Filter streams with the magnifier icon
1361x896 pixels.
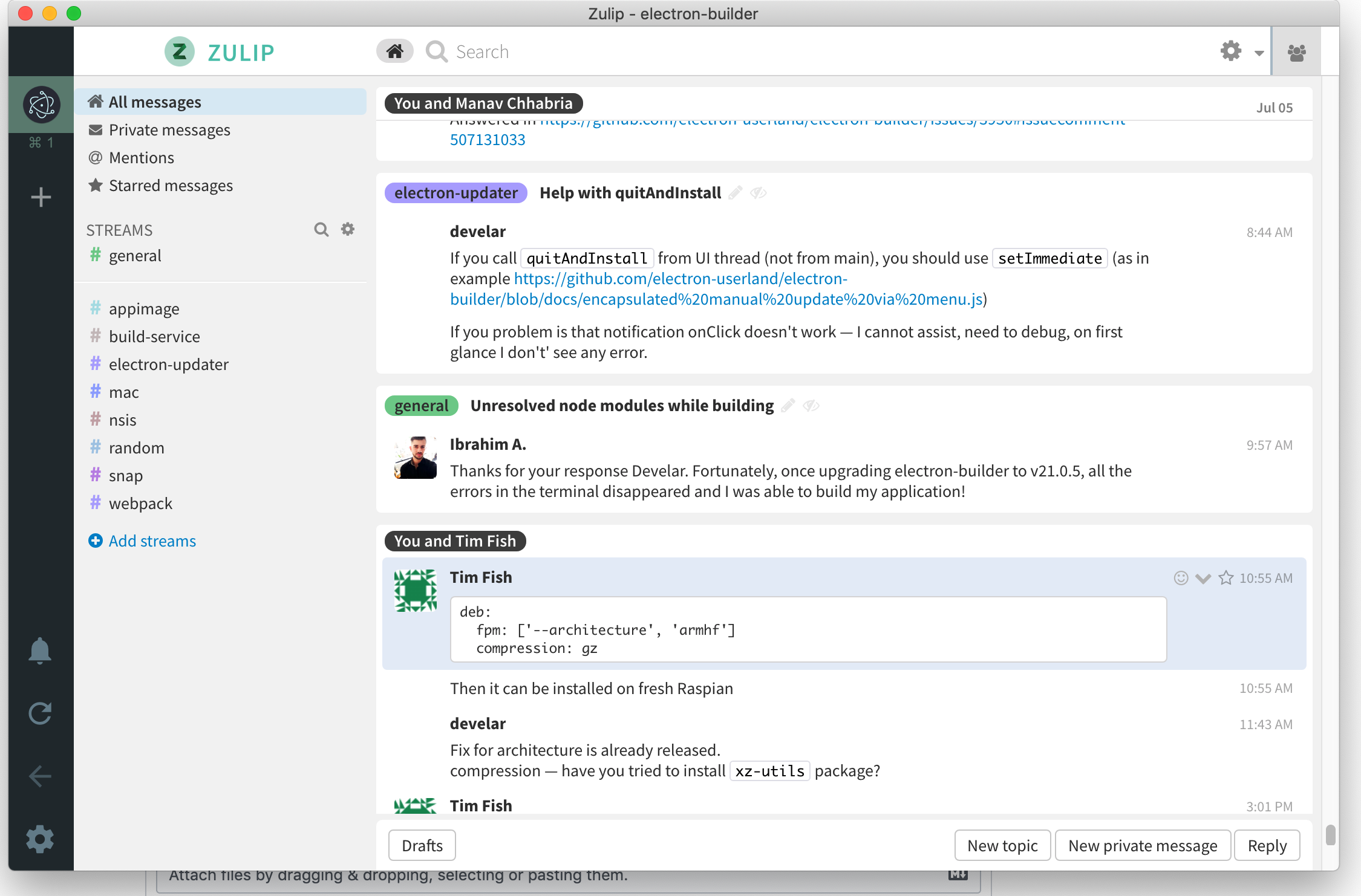(x=321, y=230)
